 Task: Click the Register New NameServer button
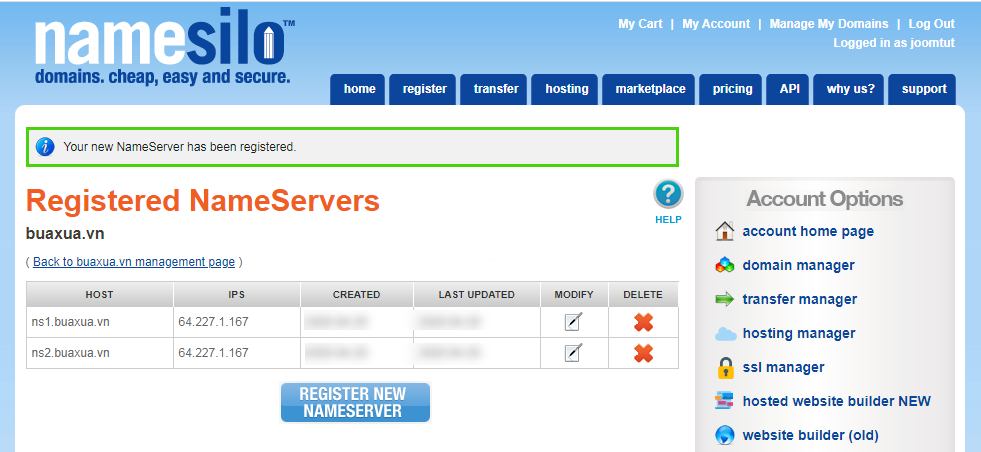355,403
